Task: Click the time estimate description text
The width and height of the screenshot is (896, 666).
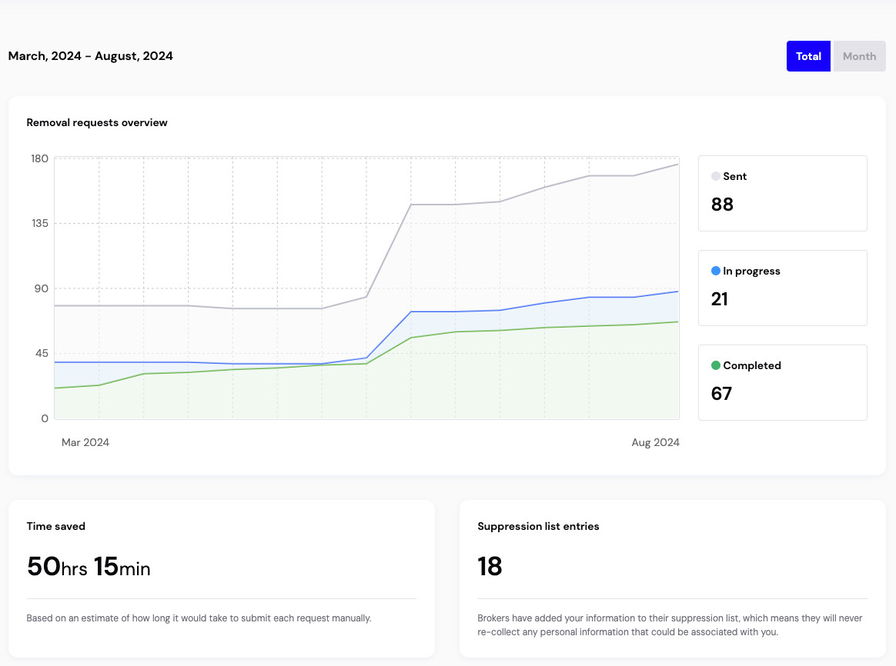Action: coord(199,618)
